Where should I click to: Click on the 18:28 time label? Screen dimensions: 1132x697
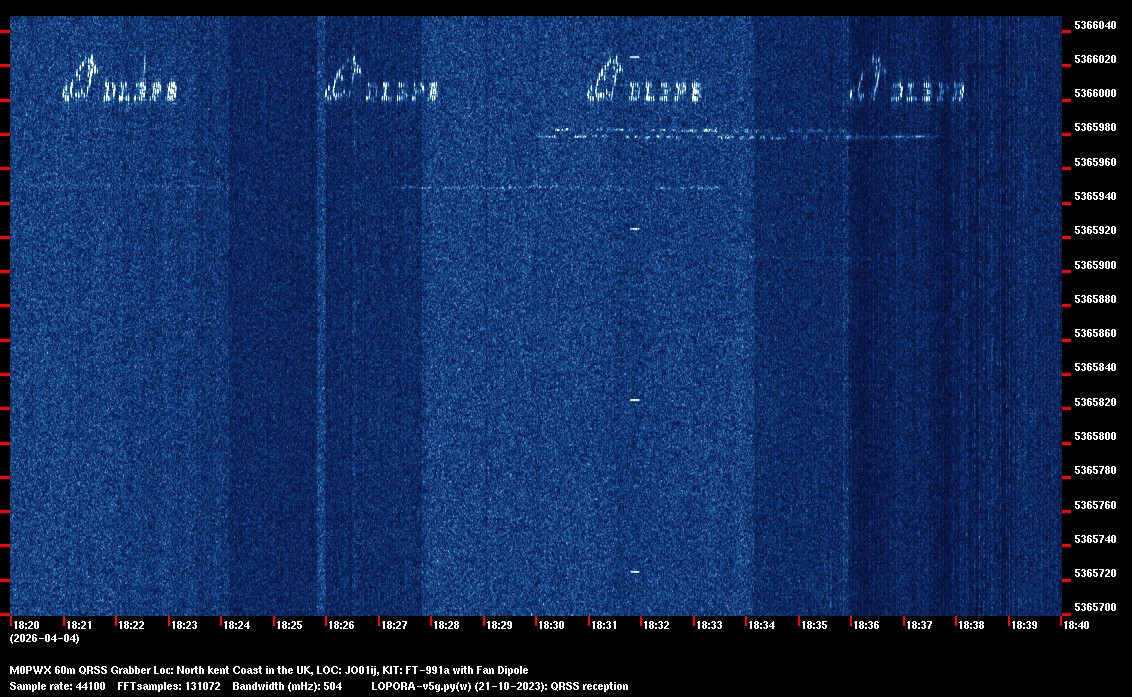pyautogui.click(x=446, y=625)
